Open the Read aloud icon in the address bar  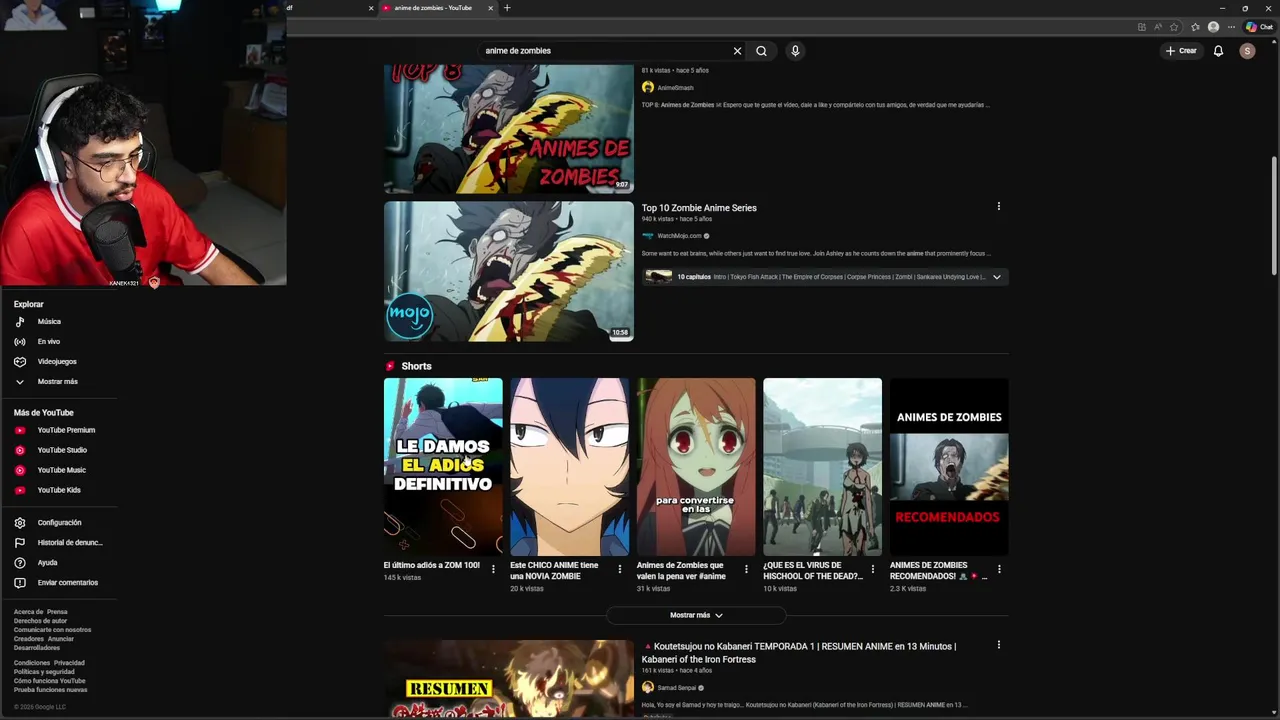pyautogui.click(x=1158, y=27)
